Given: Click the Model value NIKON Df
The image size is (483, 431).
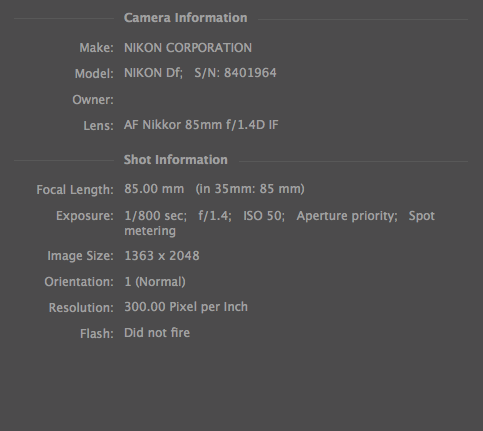Looking at the screenshot, I should [x=153, y=73].
